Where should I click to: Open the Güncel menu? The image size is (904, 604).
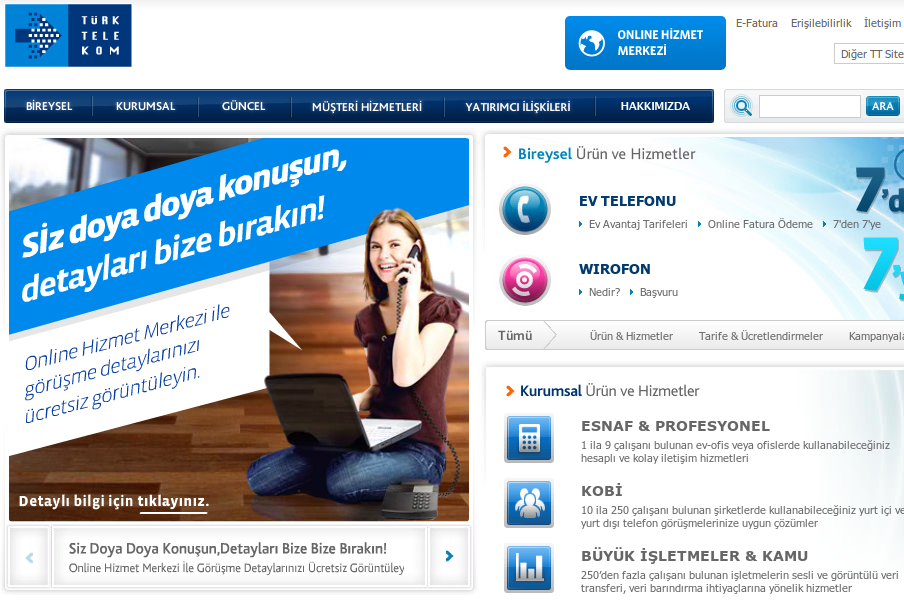(x=243, y=106)
